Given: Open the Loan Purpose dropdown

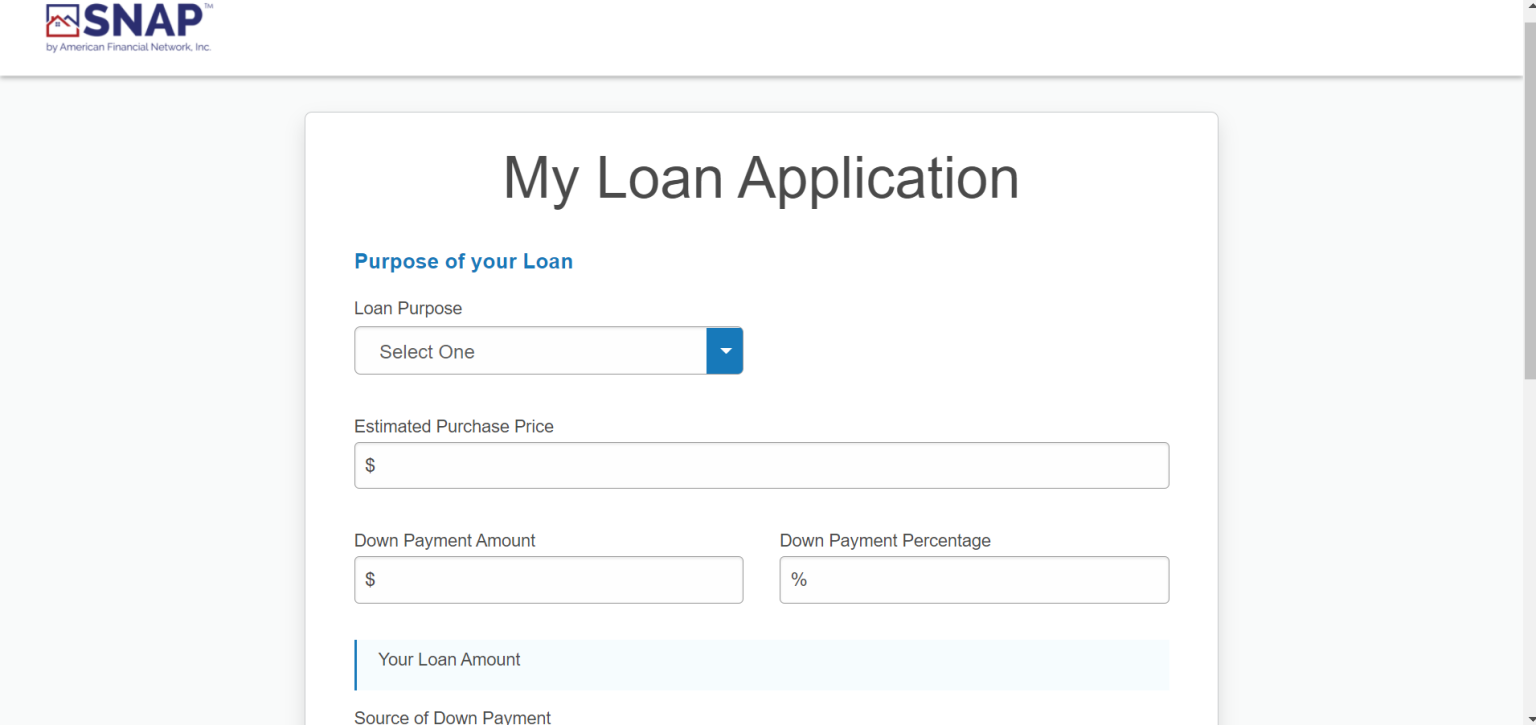Looking at the screenshot, I should point(548,351).
